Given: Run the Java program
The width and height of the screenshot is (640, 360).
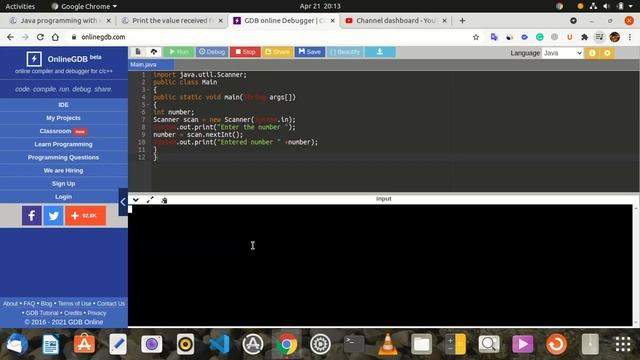Looking at the screenshot, I should coord(179,52).
